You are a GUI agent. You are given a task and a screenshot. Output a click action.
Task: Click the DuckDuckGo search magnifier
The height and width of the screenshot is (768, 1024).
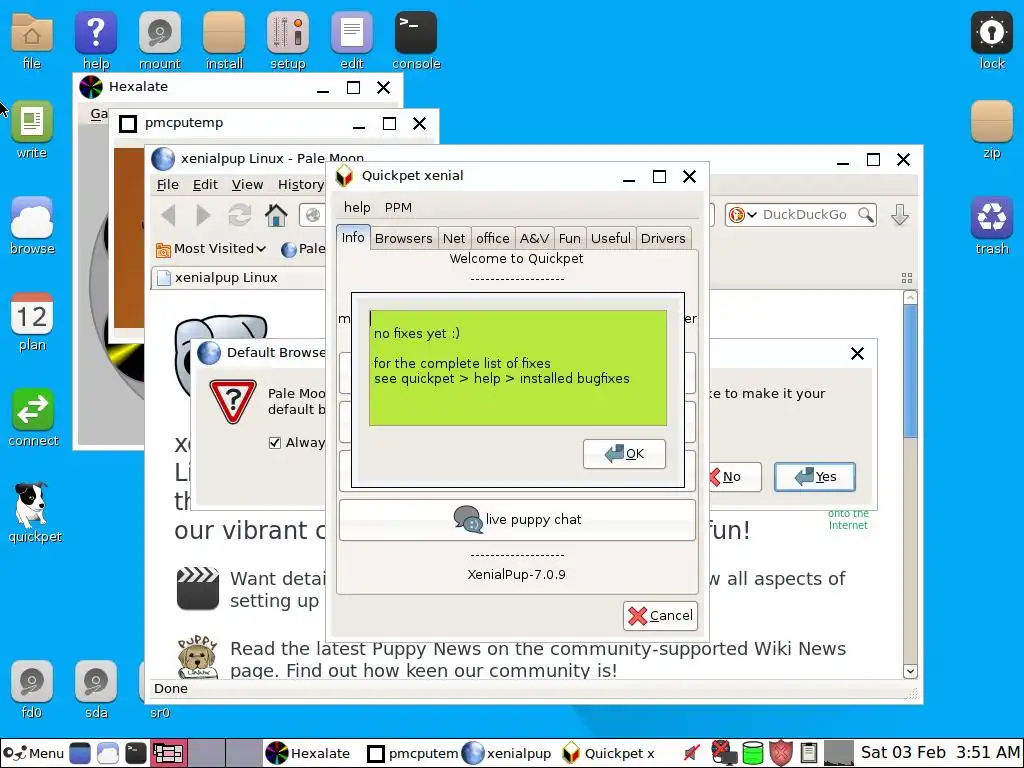coord(866,215)
